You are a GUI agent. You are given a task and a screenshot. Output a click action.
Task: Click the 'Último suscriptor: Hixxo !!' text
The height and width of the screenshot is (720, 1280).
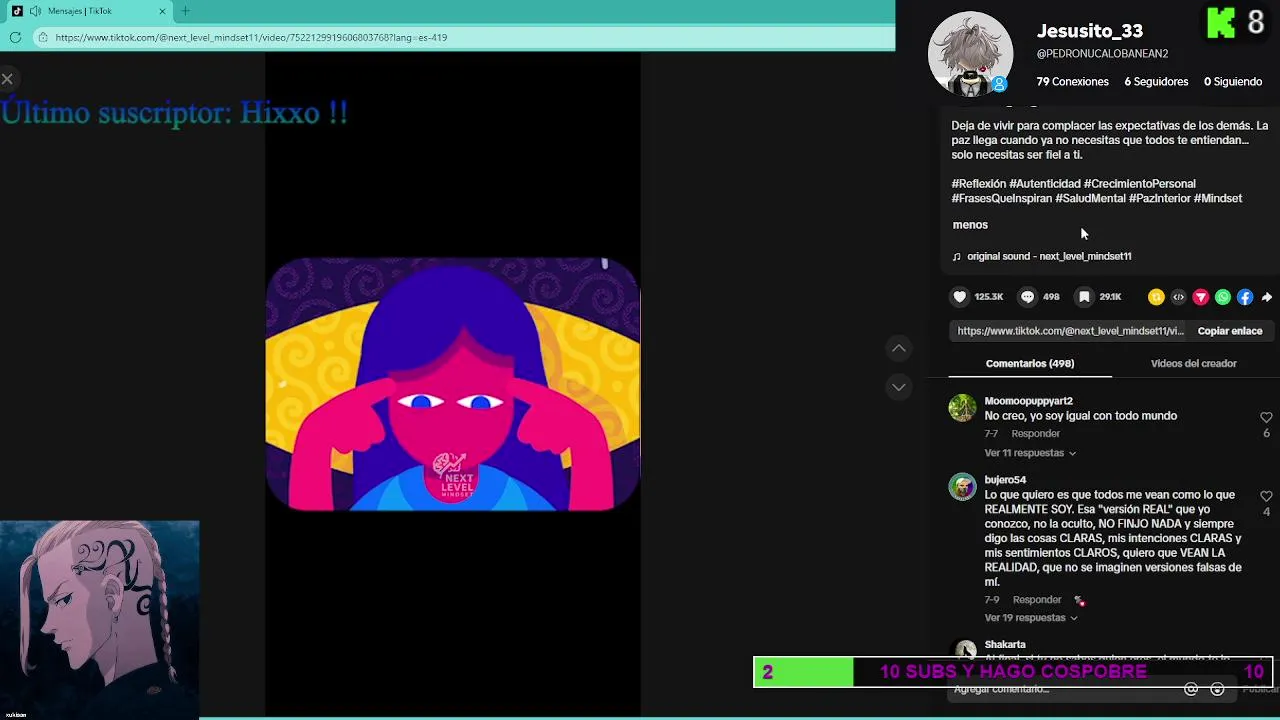pyautogui.click(x=174, y=113)
